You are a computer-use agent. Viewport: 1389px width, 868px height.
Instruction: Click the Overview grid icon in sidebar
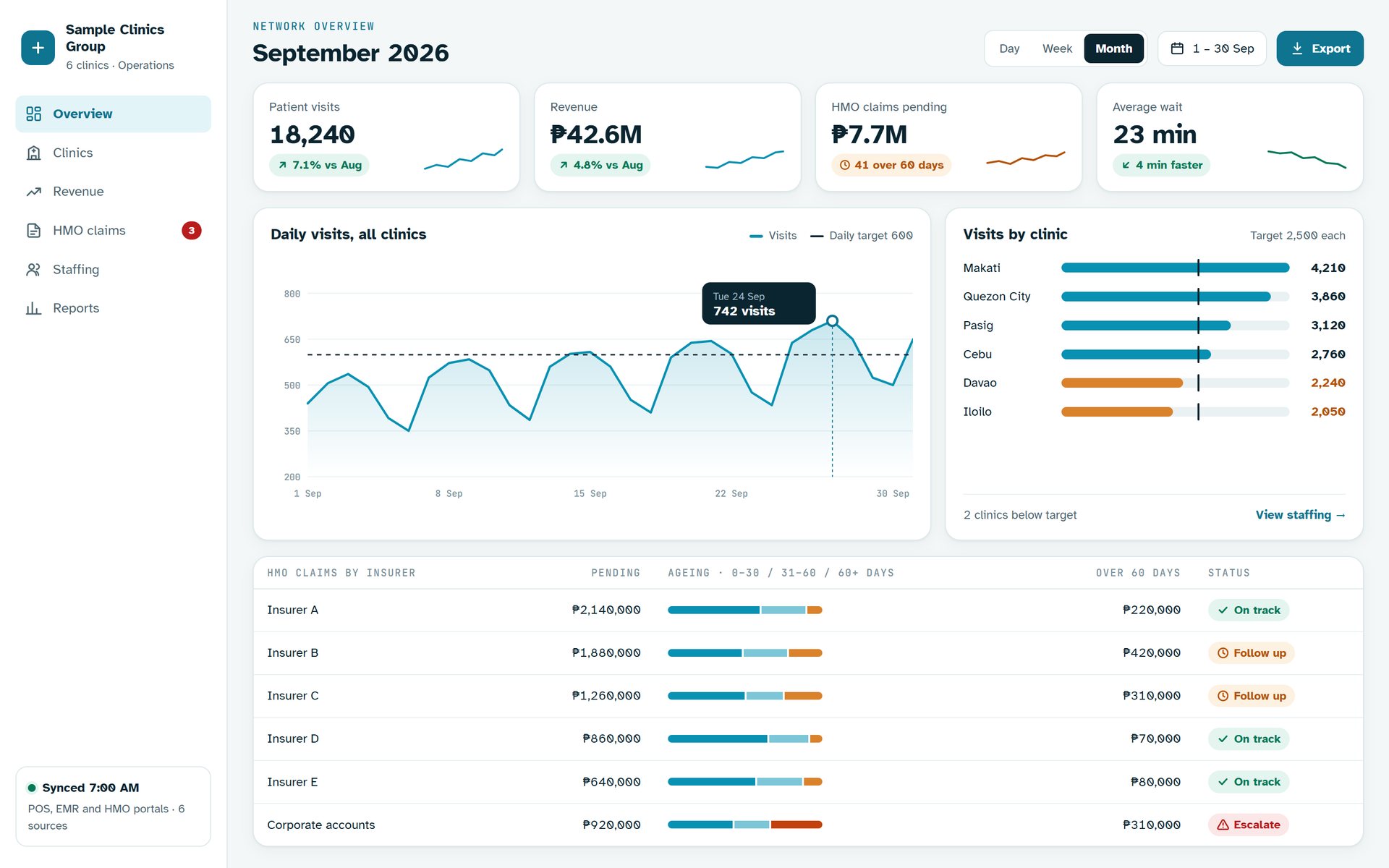pyautogui.click(x=33, y=114)
